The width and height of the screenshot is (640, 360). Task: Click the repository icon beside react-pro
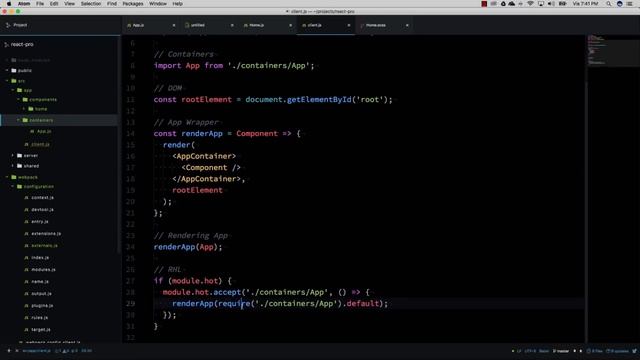coord(6,44)
